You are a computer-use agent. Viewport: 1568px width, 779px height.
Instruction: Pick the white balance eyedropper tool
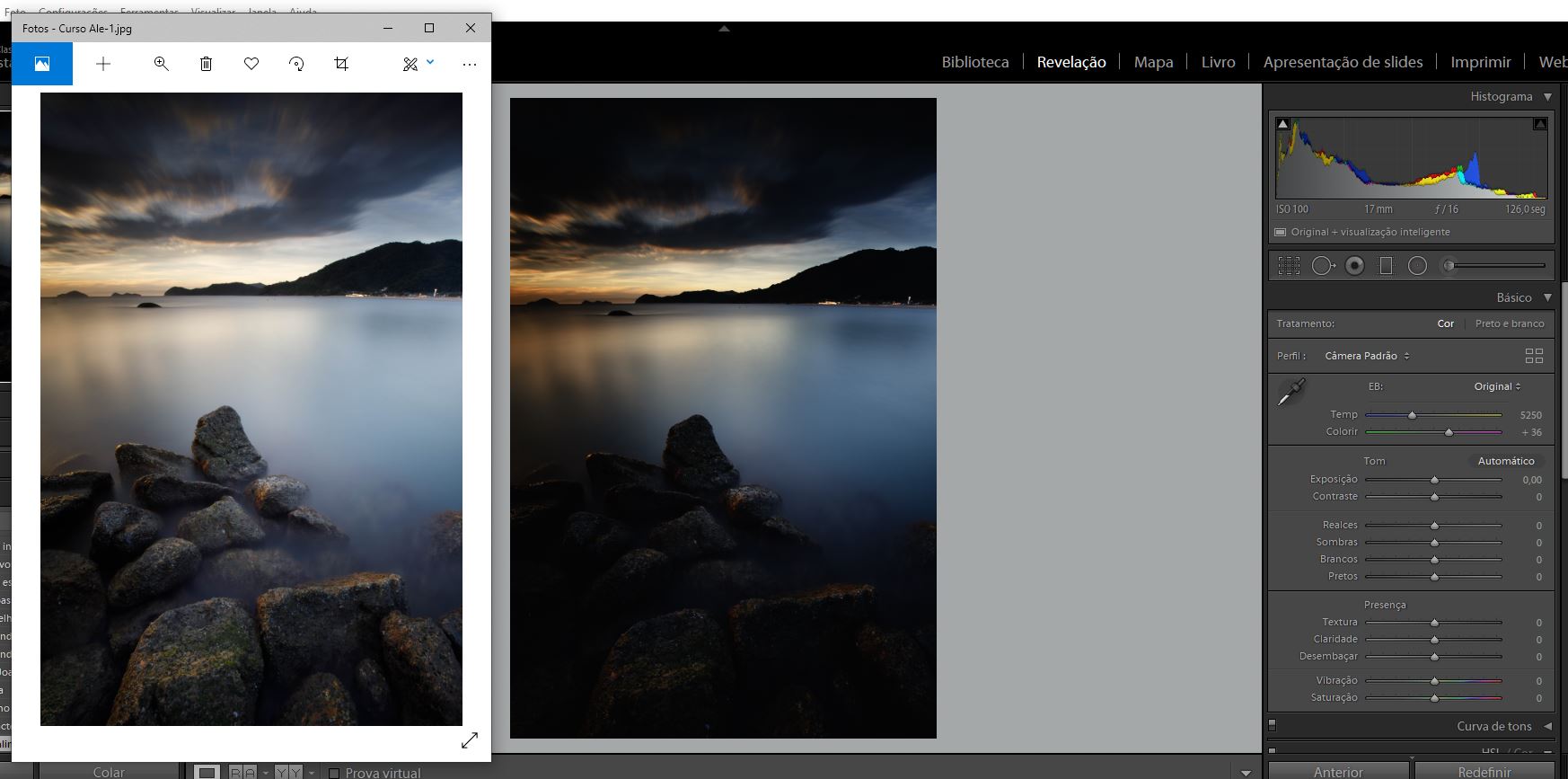pyautogui.click(x=1291, y=393)
